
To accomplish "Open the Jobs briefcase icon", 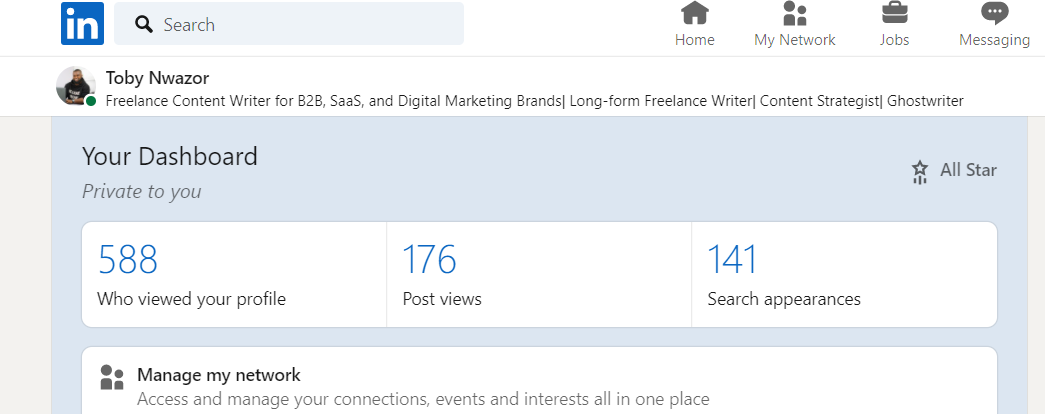I will click(x=894, y=14).
